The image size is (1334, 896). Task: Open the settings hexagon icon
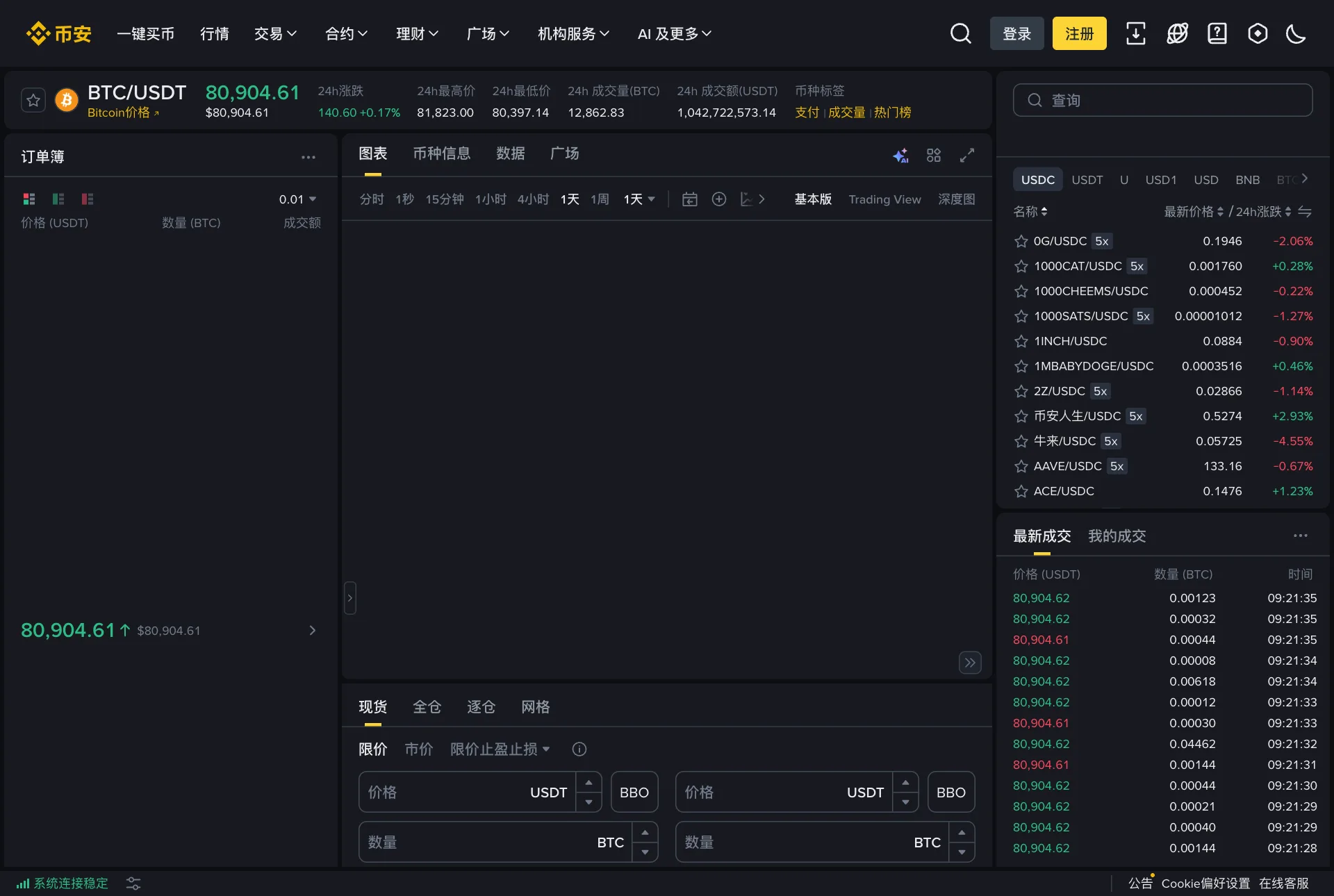click(1258, 33)
